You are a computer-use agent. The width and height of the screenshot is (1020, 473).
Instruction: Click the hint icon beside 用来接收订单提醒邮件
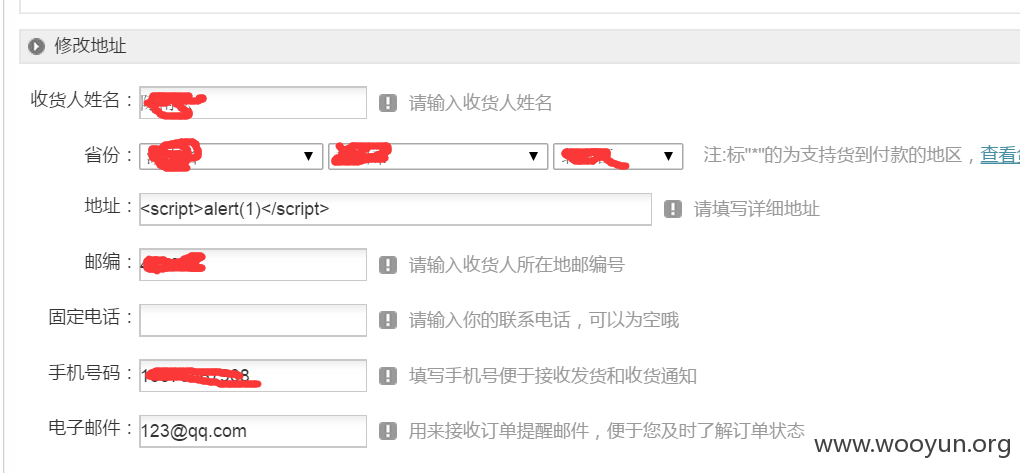click(x=388, y=431)
